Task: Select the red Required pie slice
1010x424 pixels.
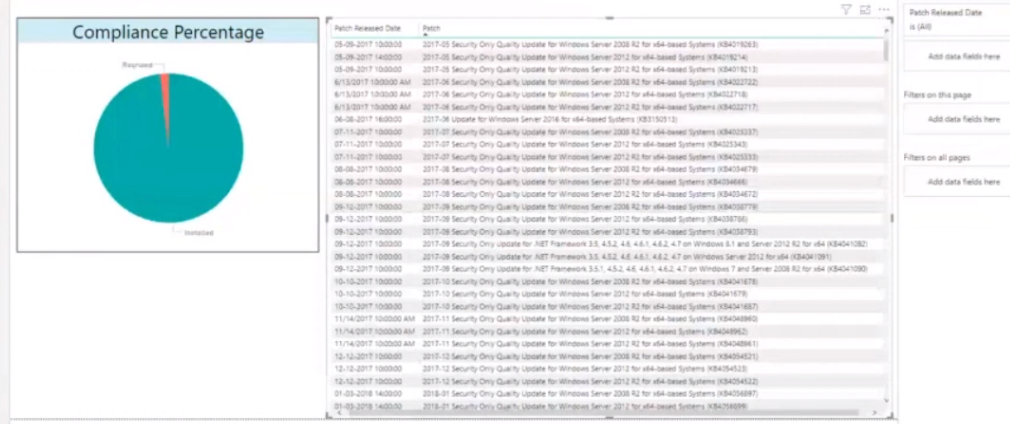Action: (x=166, y=97)
